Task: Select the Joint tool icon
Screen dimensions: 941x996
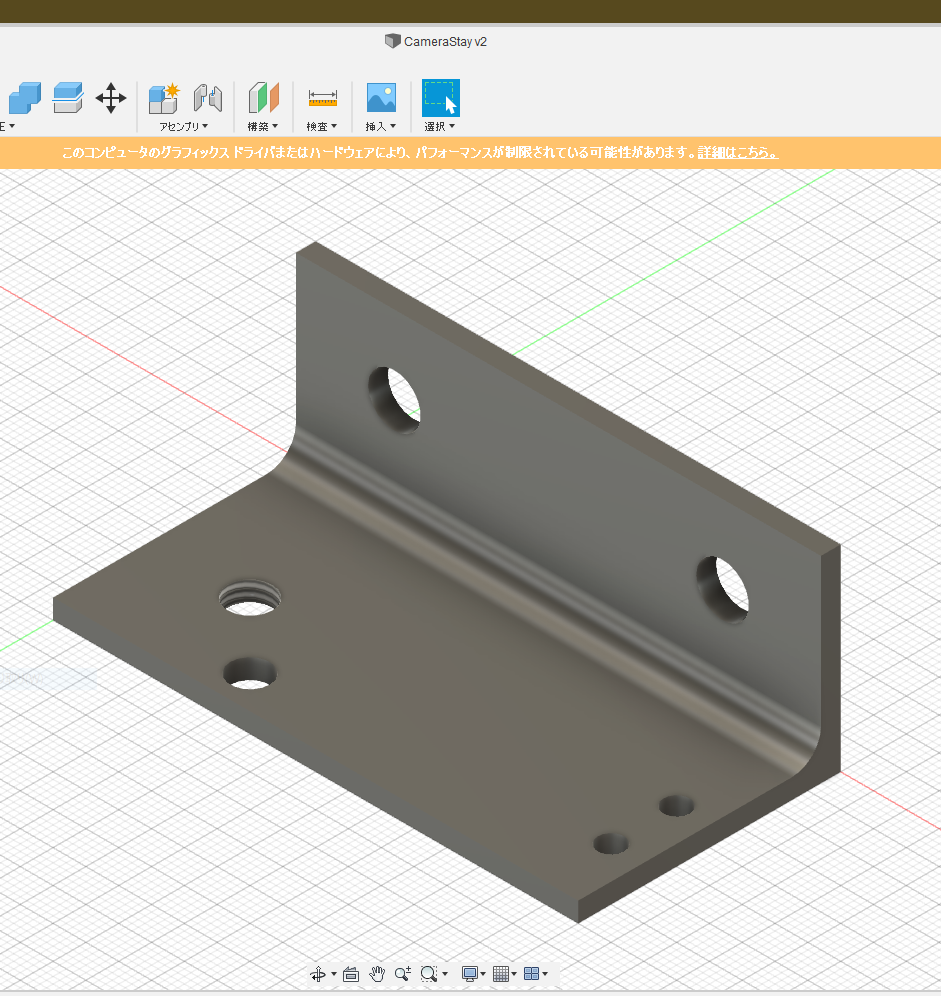Action: coord(207,98)
